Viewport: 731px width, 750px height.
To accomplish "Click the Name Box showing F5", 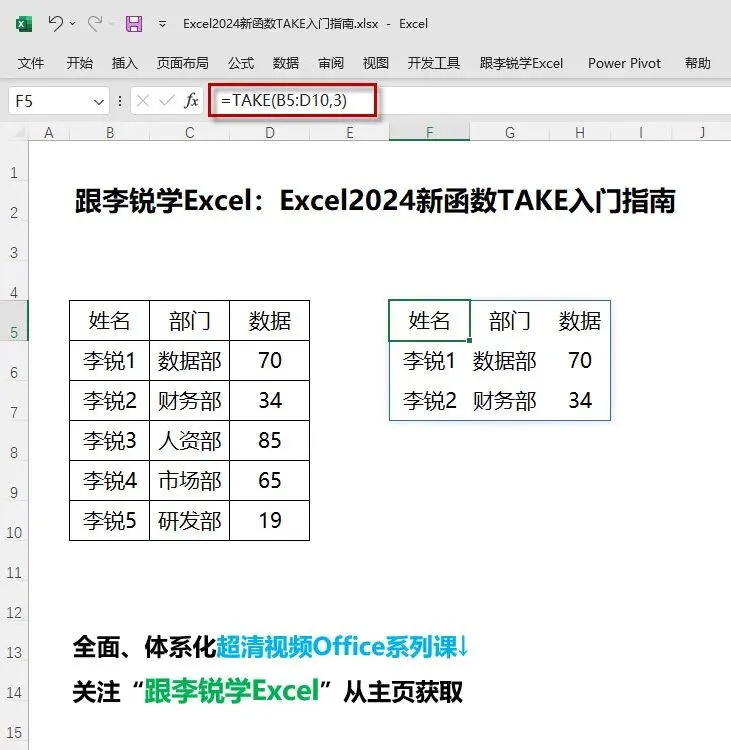I will 59,101.
